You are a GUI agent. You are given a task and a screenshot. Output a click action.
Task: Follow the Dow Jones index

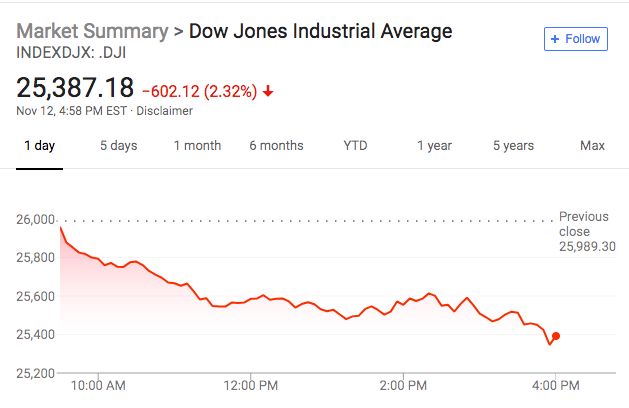point(576,39)
